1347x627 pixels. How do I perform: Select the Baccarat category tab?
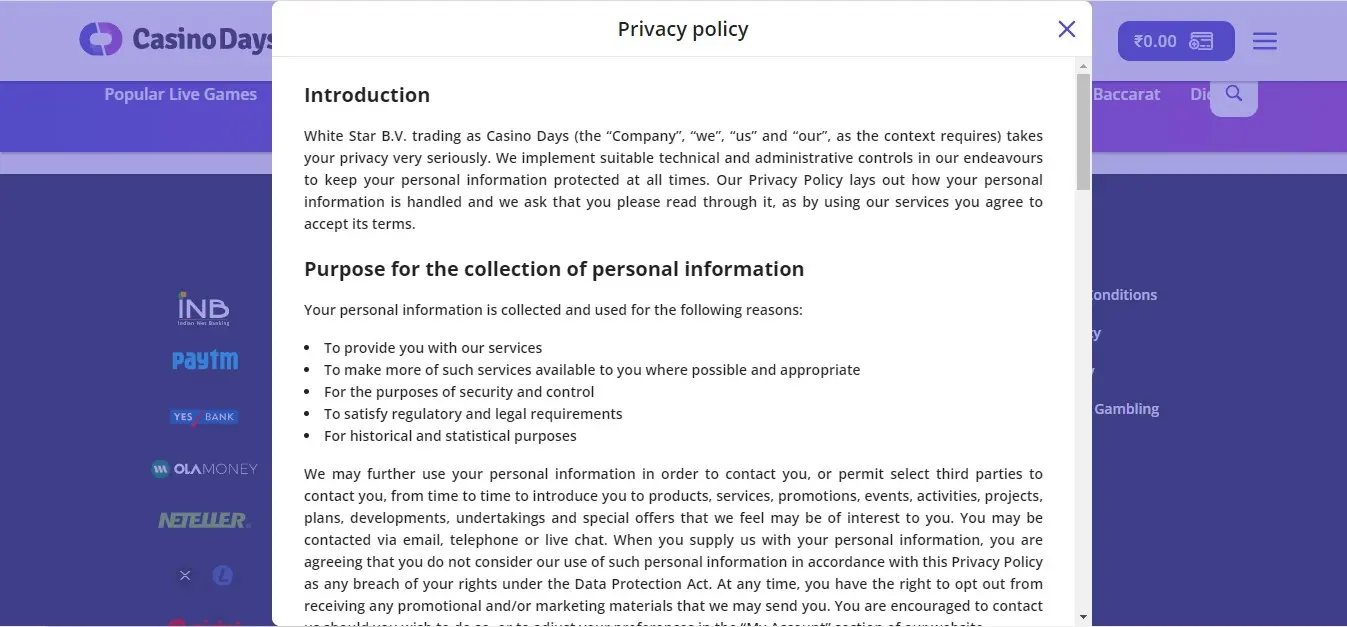click(1127, 94)
